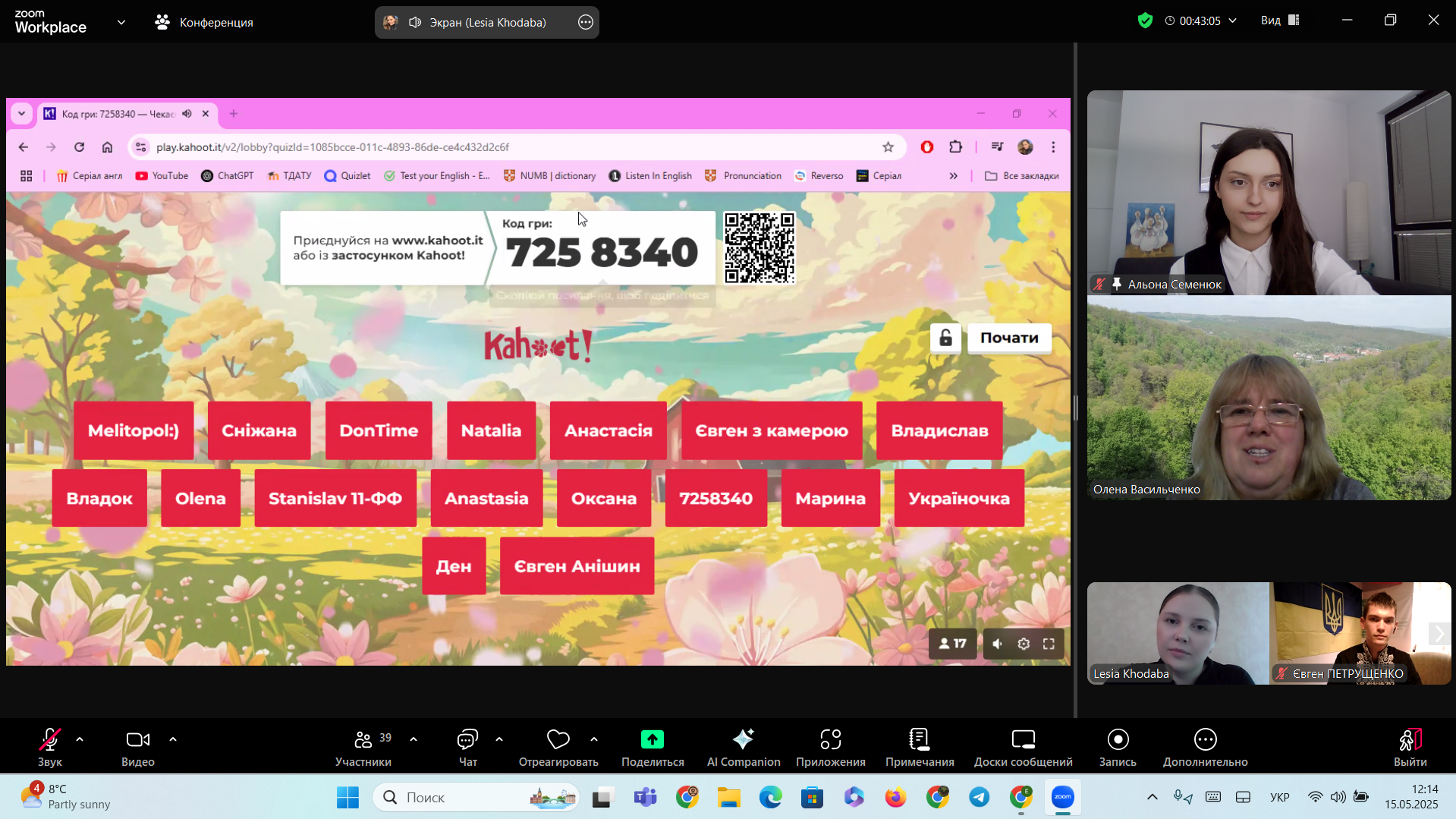
Task: Click the Почати start game button
Action: click(1009, 338)
